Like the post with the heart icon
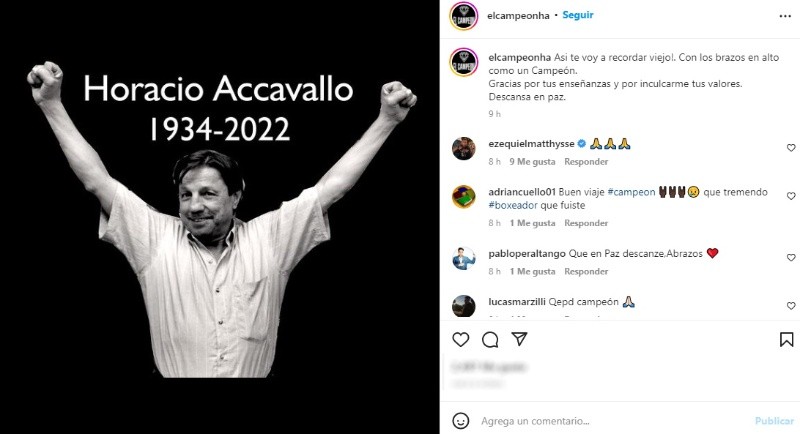Image resolution: width=800 pixels, height=434 pixels. 461,340
